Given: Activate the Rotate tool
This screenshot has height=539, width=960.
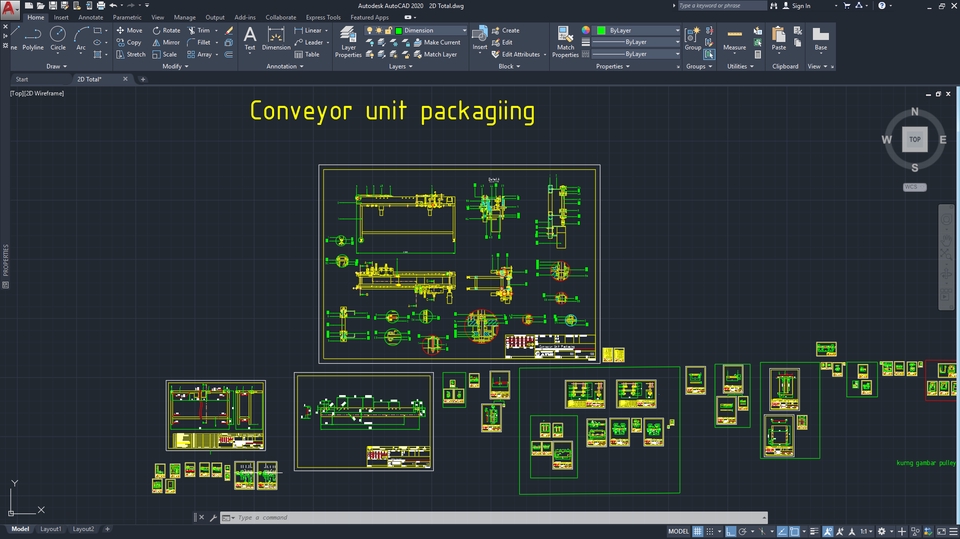Looking at the screenshot, I should (167, 30).
